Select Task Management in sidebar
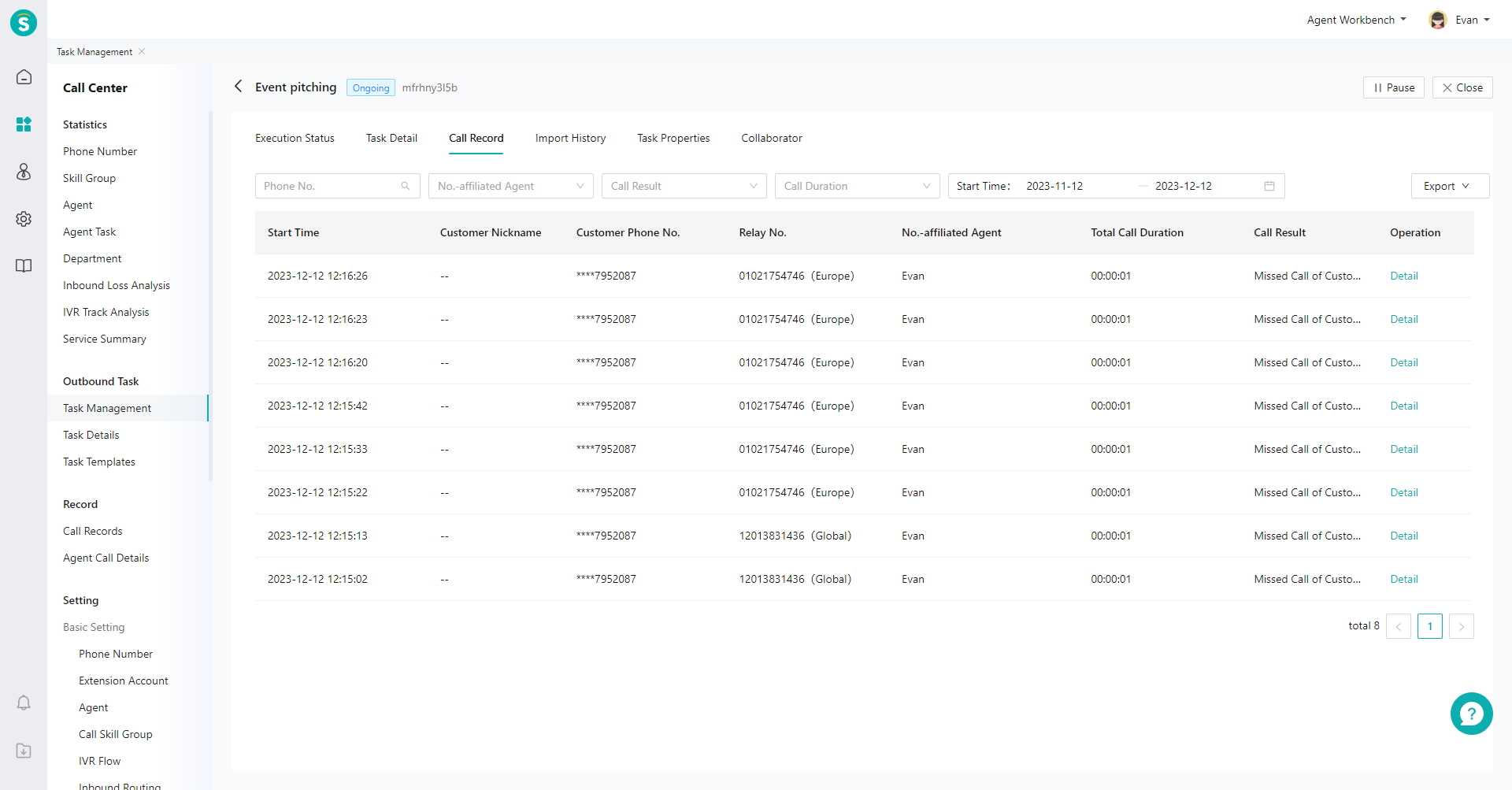Image resolution: width=1512 pixels, height=790 pixels. coord(128,408)
